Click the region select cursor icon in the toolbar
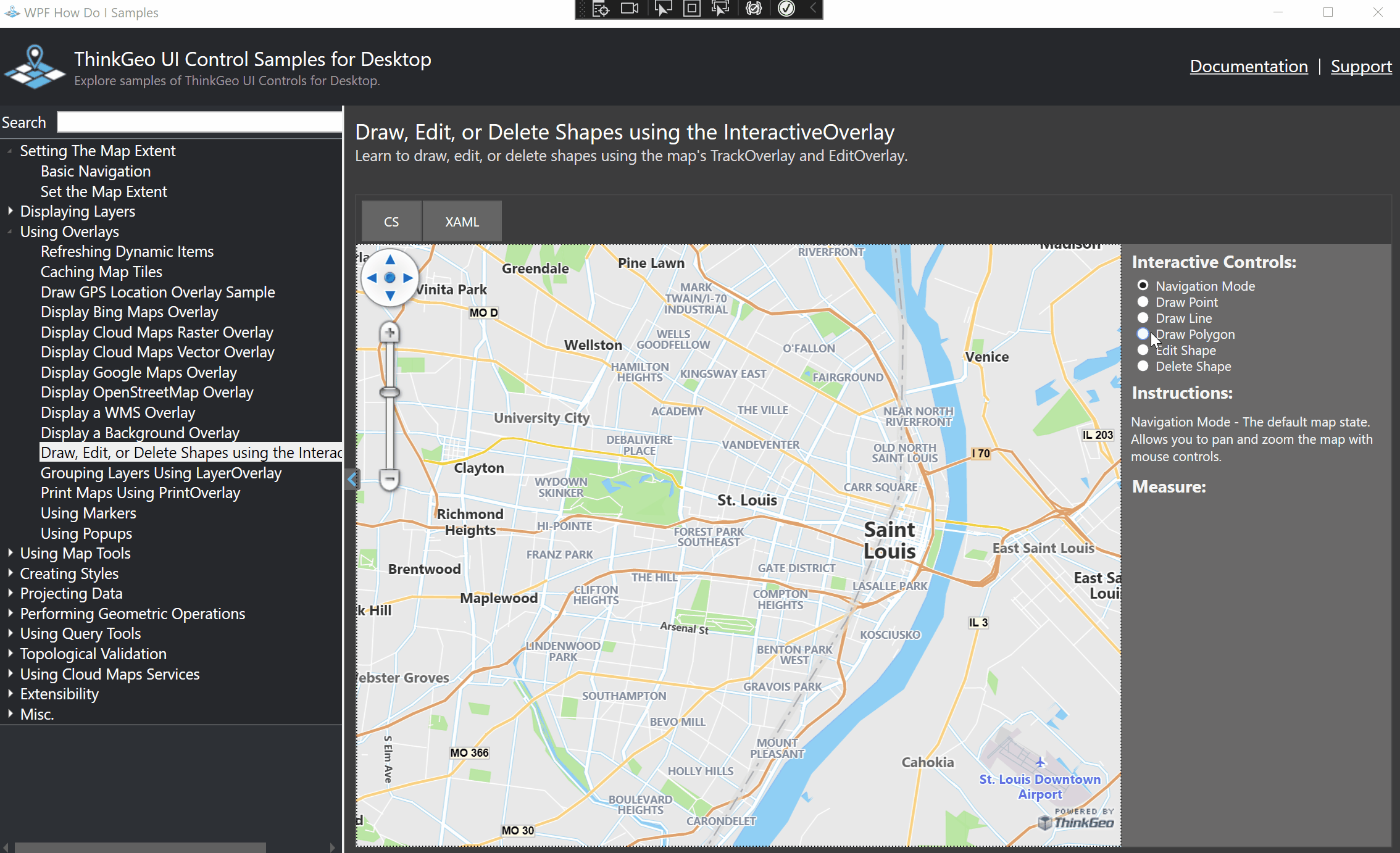The image size is (1400, 853). point(720,9)
